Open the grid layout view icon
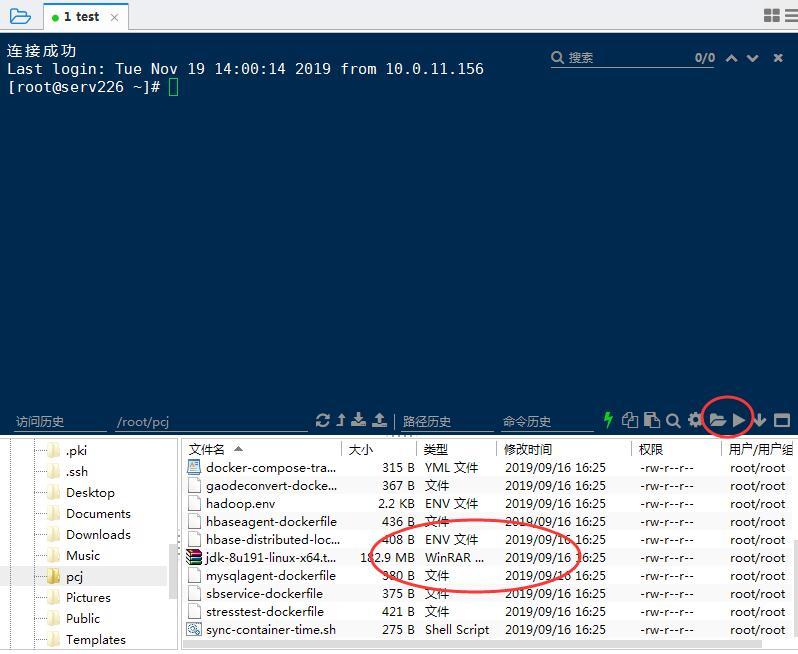 pos(772,16)
